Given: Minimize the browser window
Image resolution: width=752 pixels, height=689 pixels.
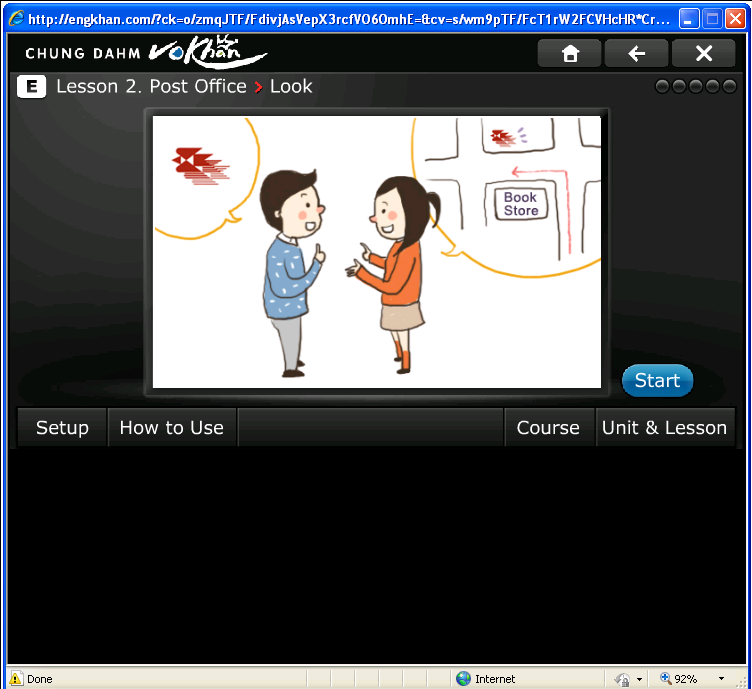Looking at the screenshot, I should (689, 19).
